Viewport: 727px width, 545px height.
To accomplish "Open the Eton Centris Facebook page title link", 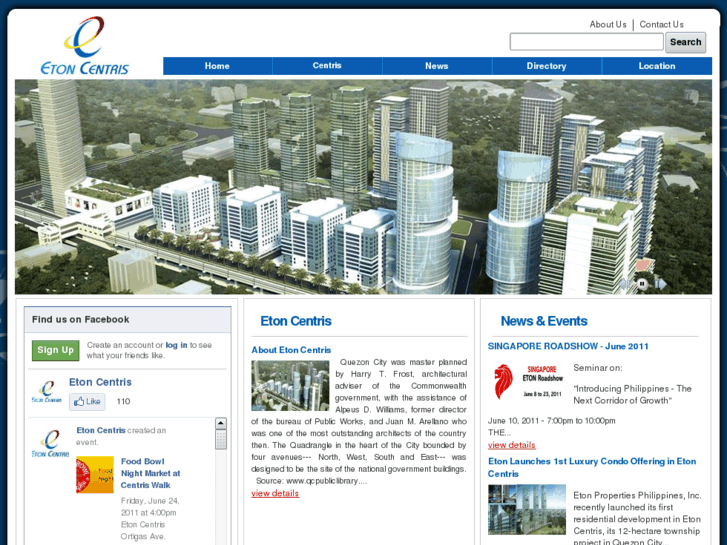I will pos(100,382).
